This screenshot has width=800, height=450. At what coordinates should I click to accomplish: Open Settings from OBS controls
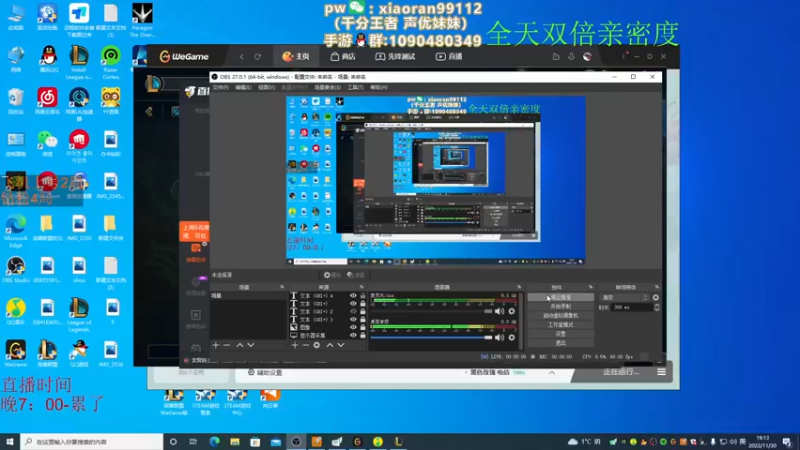pyautogui.click(x=561, y=334)
